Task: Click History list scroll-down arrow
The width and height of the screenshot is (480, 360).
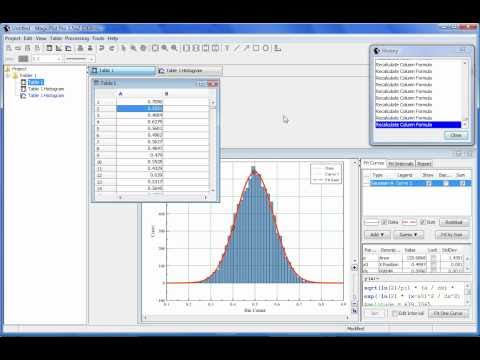Action: tap(465, 125)
